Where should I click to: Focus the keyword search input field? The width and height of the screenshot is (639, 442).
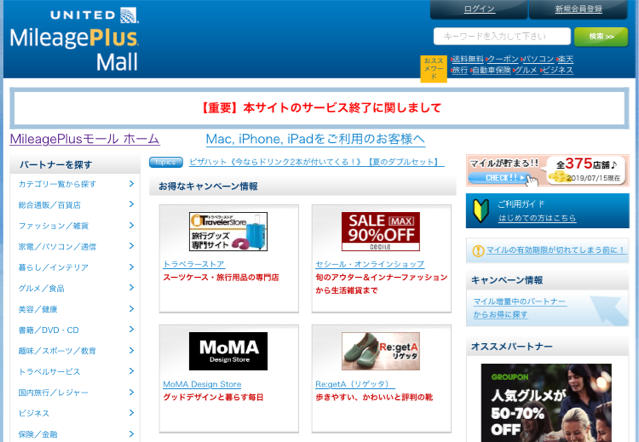(502, 36)
